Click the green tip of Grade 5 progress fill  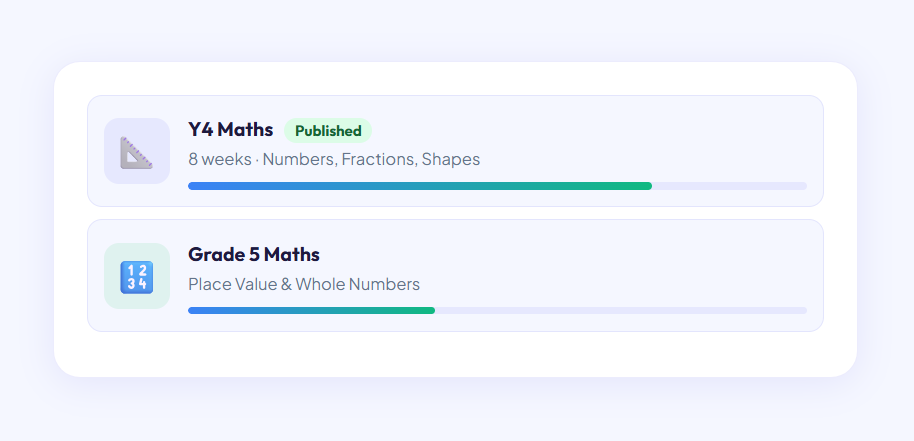pyautogui.click(x=428, y=310)
